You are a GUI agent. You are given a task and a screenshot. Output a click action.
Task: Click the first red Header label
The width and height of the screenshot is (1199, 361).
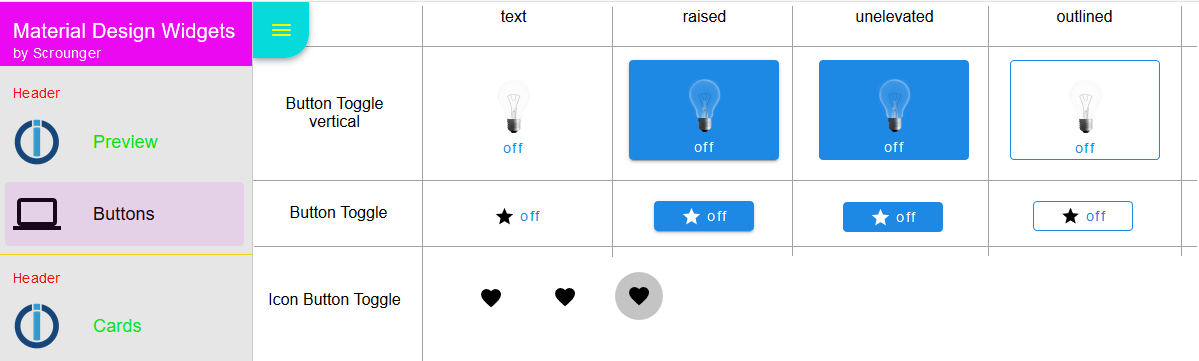(37, 93)
